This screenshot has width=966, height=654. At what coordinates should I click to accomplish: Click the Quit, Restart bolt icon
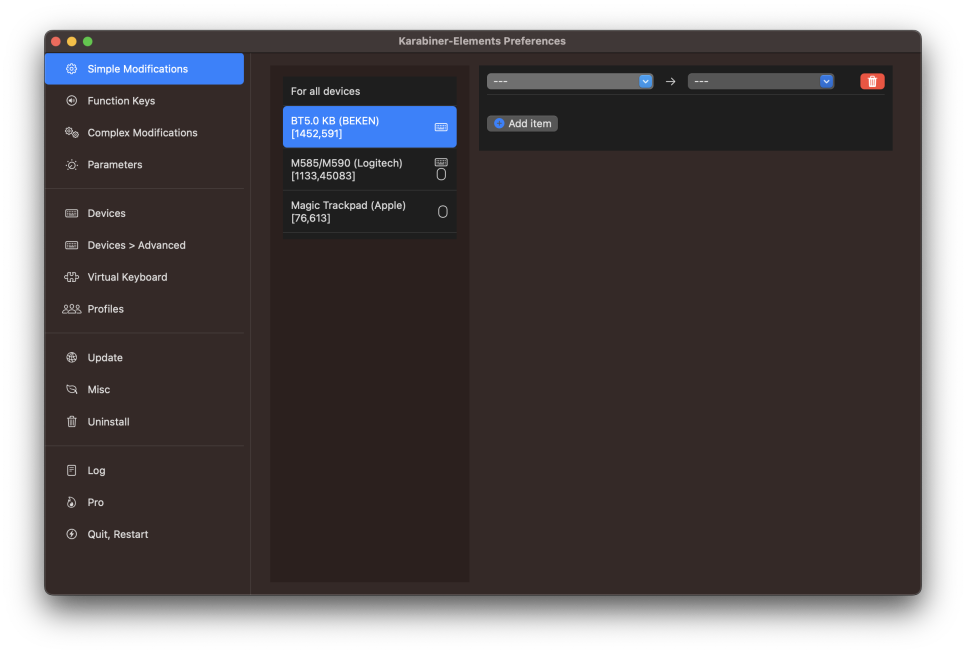pyautogui.click(x=71, y=535)
